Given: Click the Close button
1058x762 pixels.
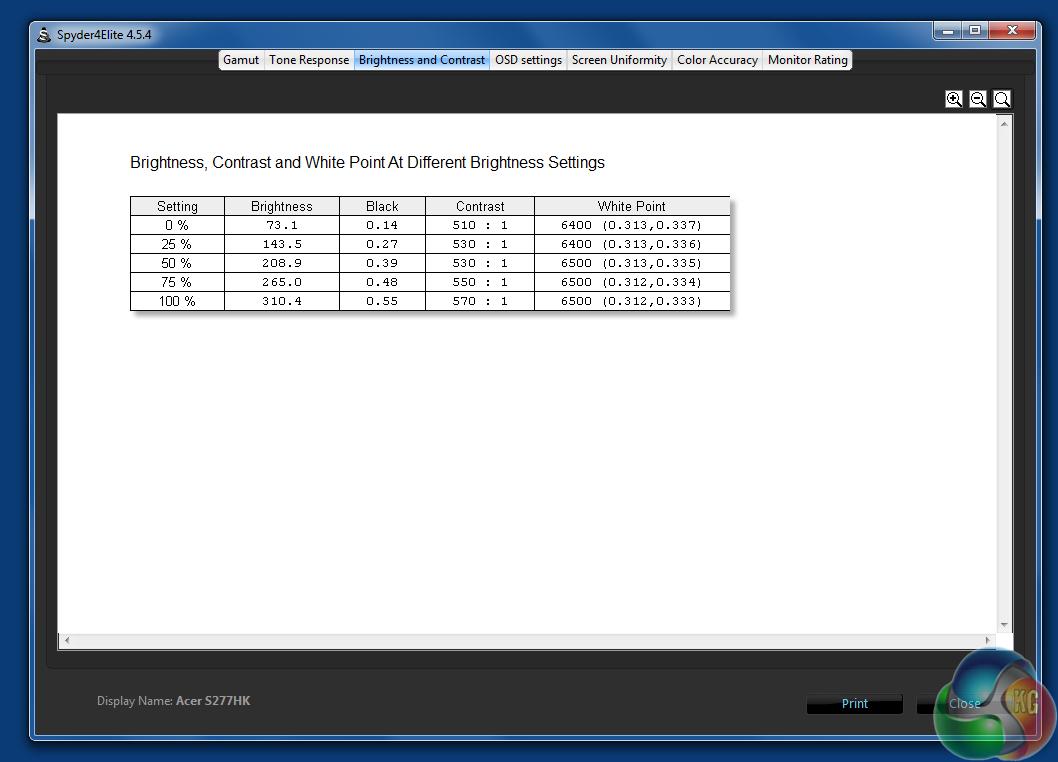Looking at the screenshot, I should tap(964, 704).
